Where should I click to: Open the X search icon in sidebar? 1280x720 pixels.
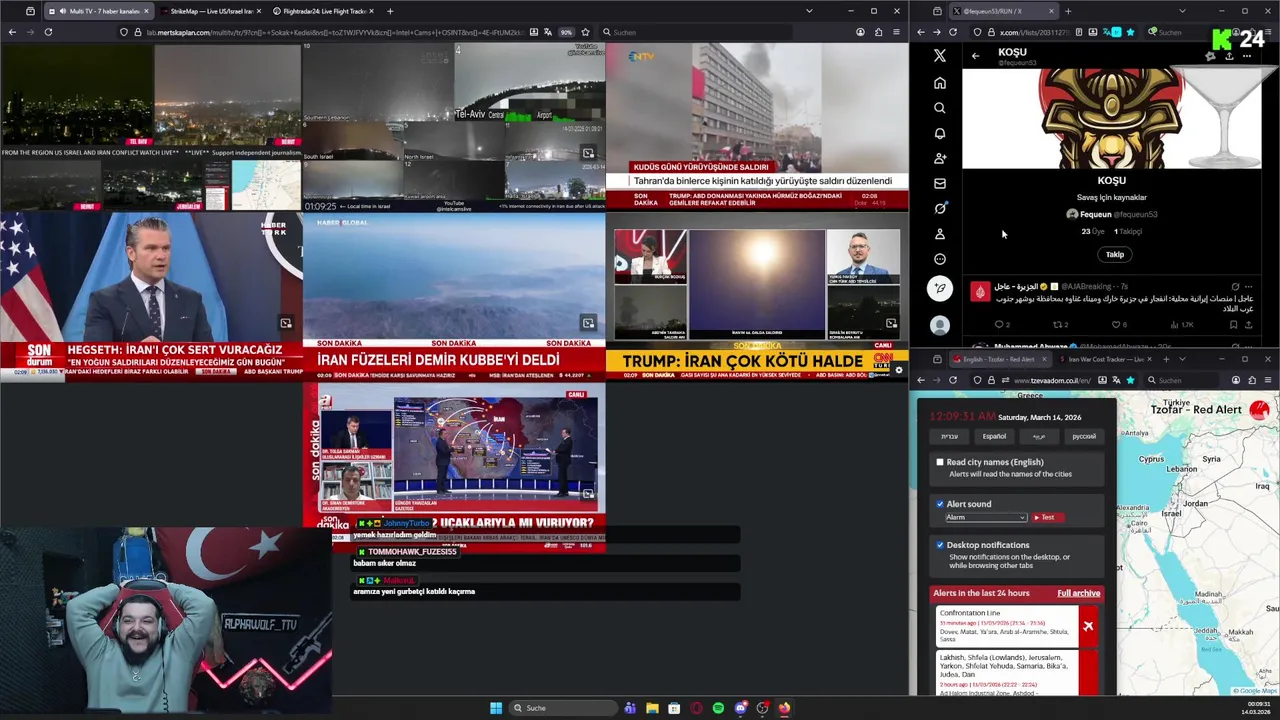[939, 108]
